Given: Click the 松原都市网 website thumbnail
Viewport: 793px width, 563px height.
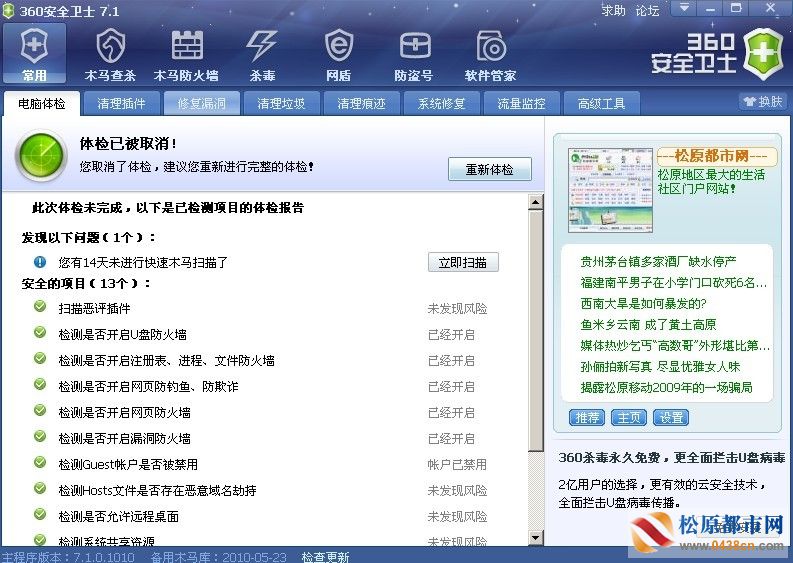Looking at the screenshot, I should (x=610, y=190).
